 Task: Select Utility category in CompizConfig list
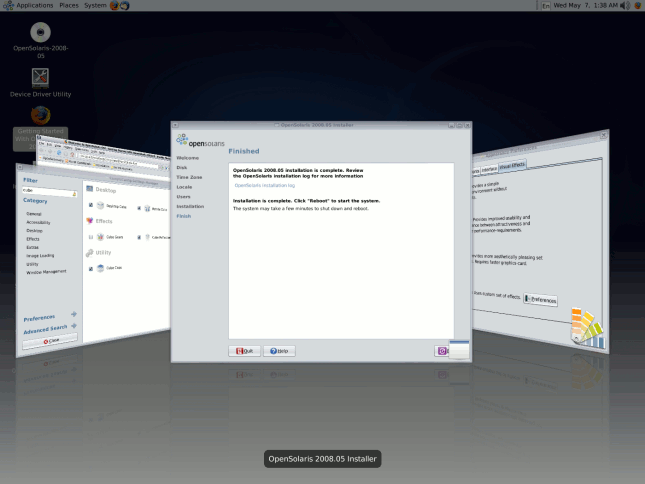click(x=32, y=264)
